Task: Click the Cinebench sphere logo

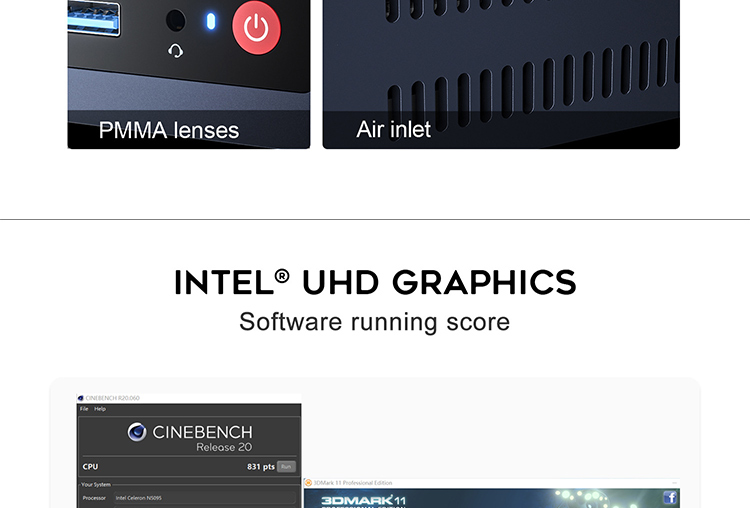Action: pos(137,432)
